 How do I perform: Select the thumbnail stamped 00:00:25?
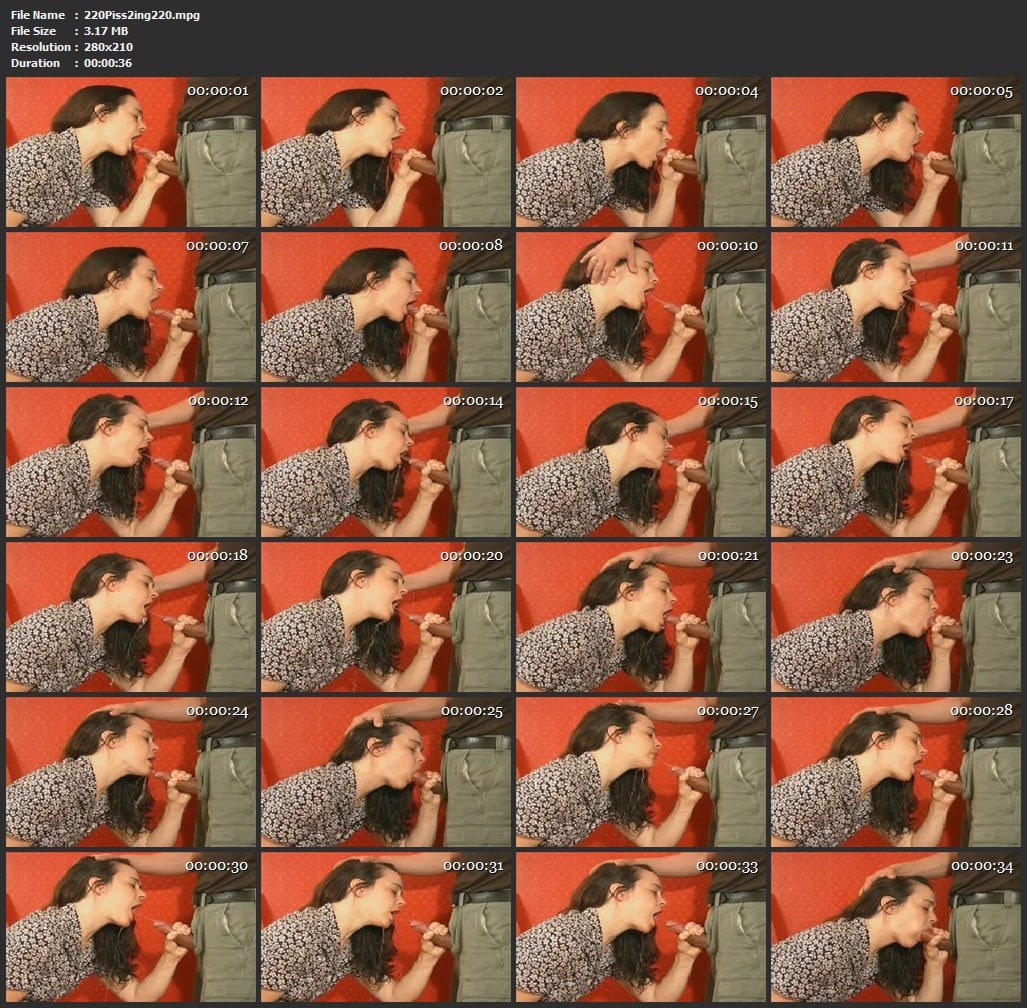point(386,772)
